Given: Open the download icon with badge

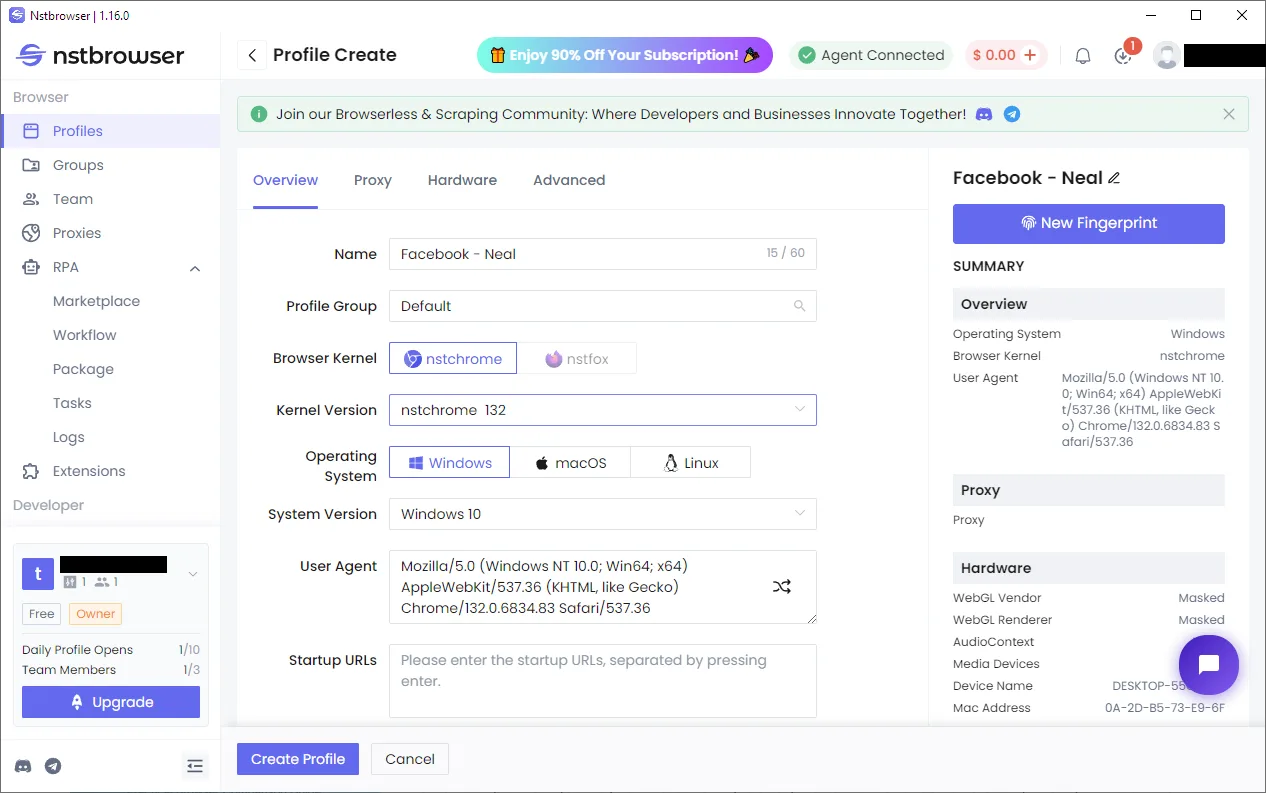Looking at the screenshot, I should coord(1124,56).
